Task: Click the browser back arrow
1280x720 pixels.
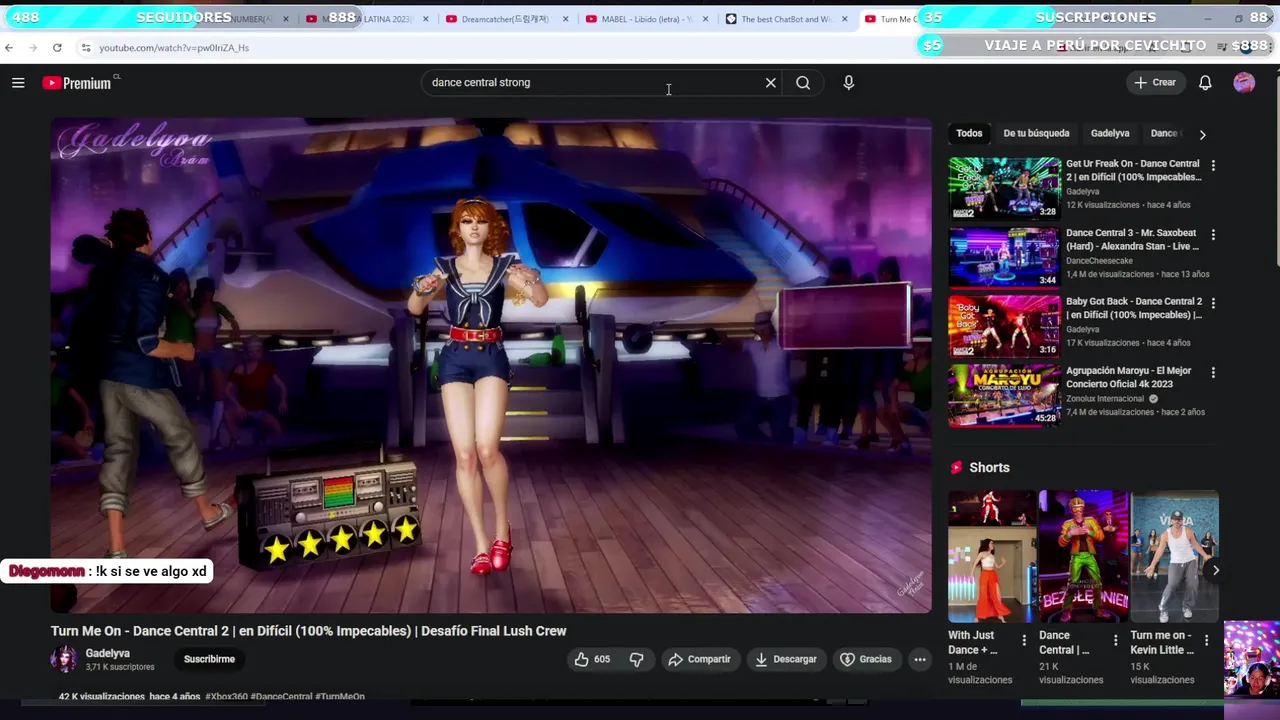Action: tap(9, 47)
